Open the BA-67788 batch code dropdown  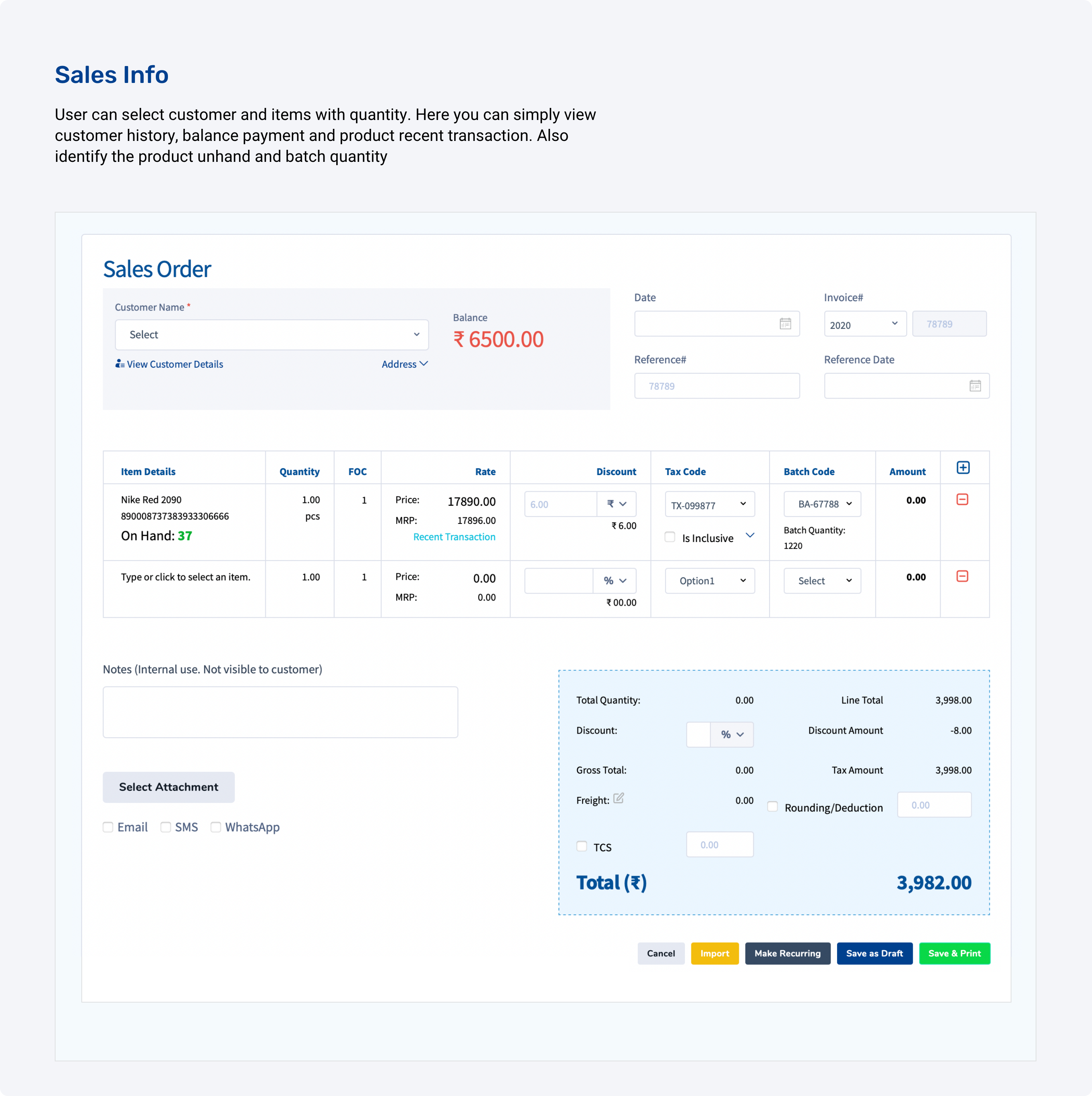click(x=822, y=504)
